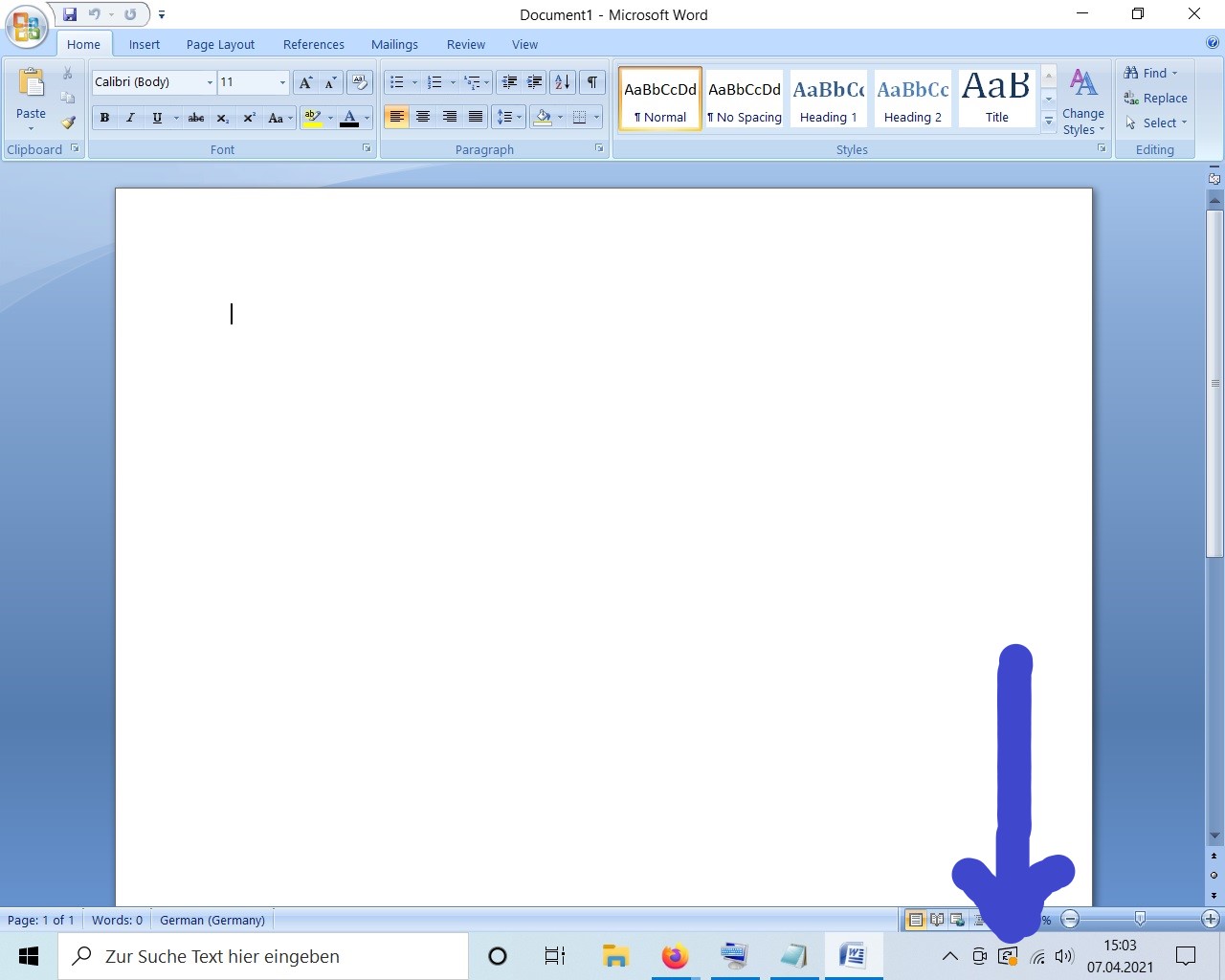
Task: Clear formatting with the eraser icon
Action: pos(360,82)
